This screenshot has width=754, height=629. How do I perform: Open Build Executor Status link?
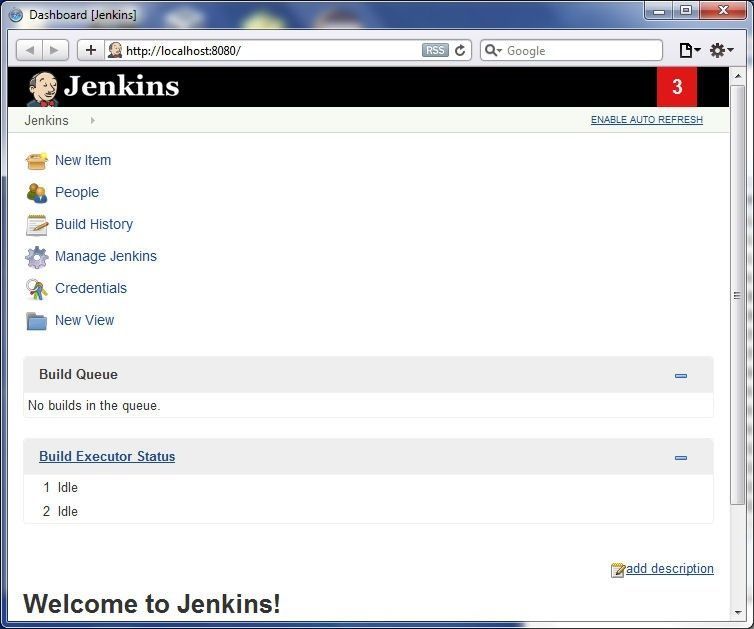click(x=107, y=456)
